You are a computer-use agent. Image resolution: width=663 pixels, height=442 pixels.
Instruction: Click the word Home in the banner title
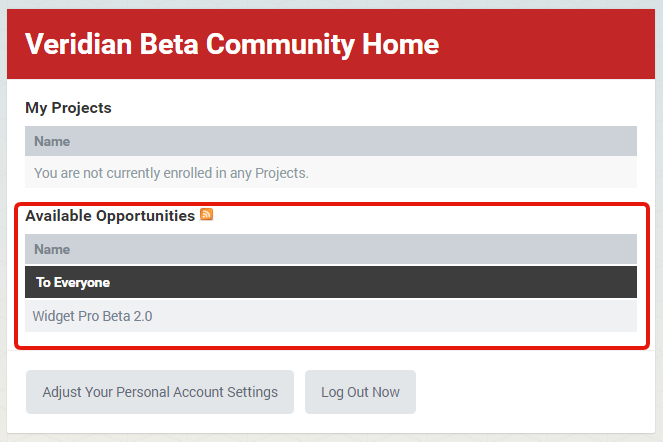(400, 44)
